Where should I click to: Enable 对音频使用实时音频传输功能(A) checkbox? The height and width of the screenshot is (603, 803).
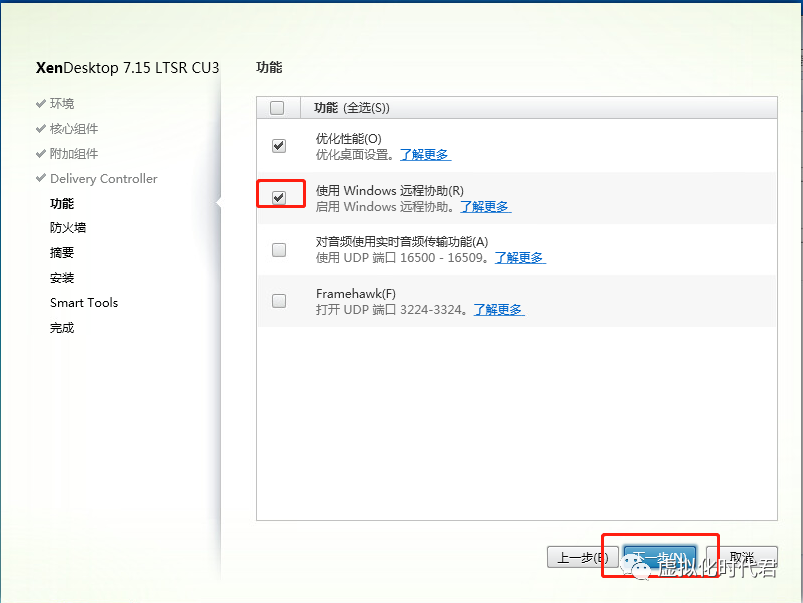click(x=279, y=250)
